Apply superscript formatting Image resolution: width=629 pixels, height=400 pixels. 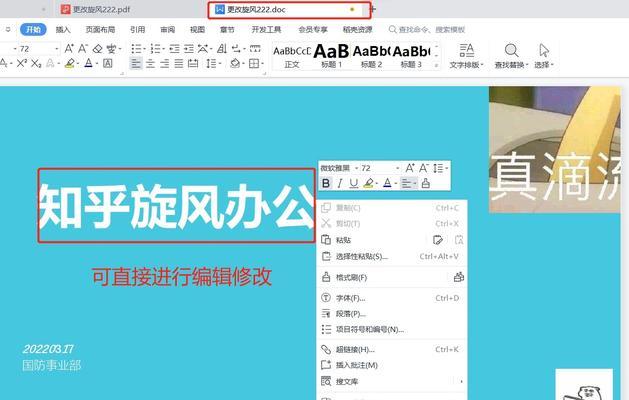22,63
